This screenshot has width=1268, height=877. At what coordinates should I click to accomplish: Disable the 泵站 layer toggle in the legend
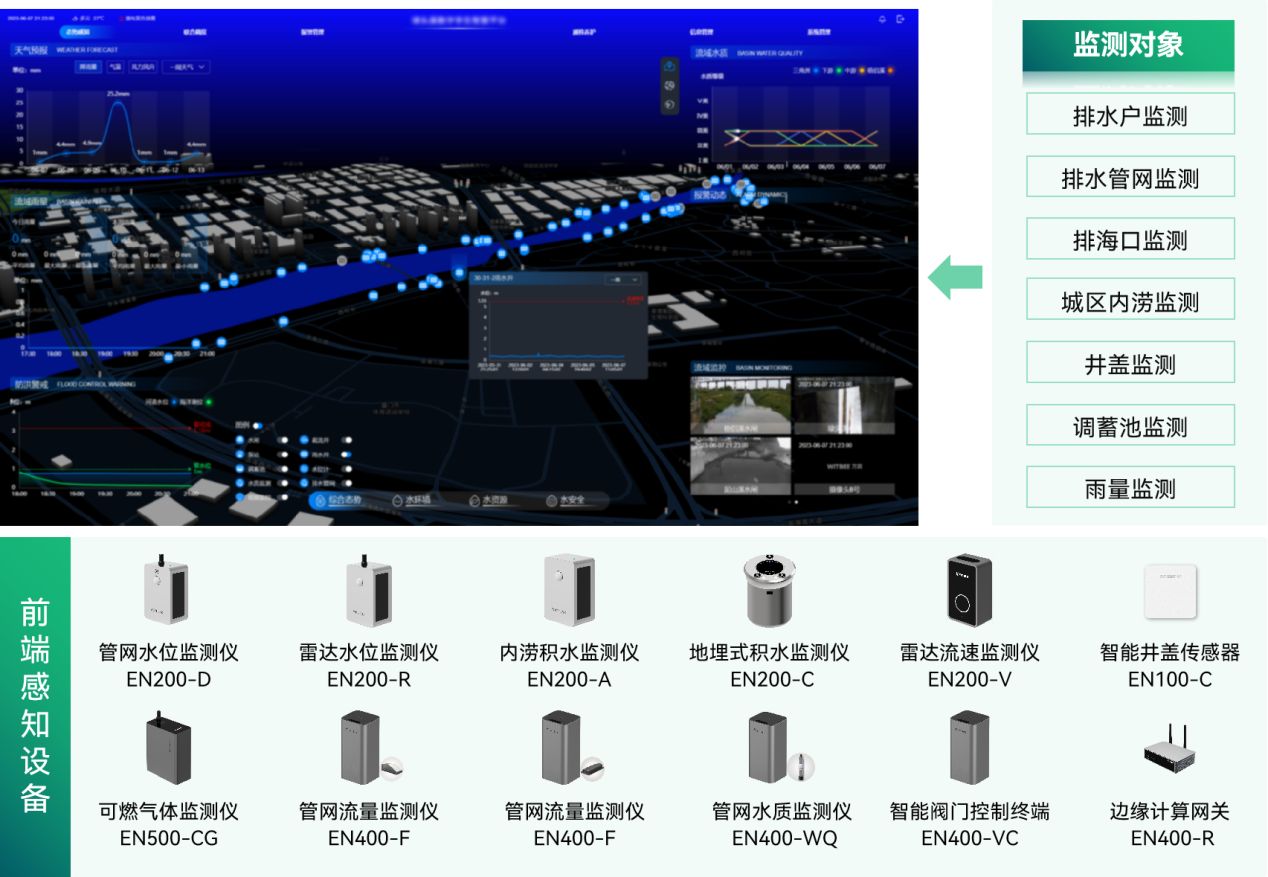282,455
